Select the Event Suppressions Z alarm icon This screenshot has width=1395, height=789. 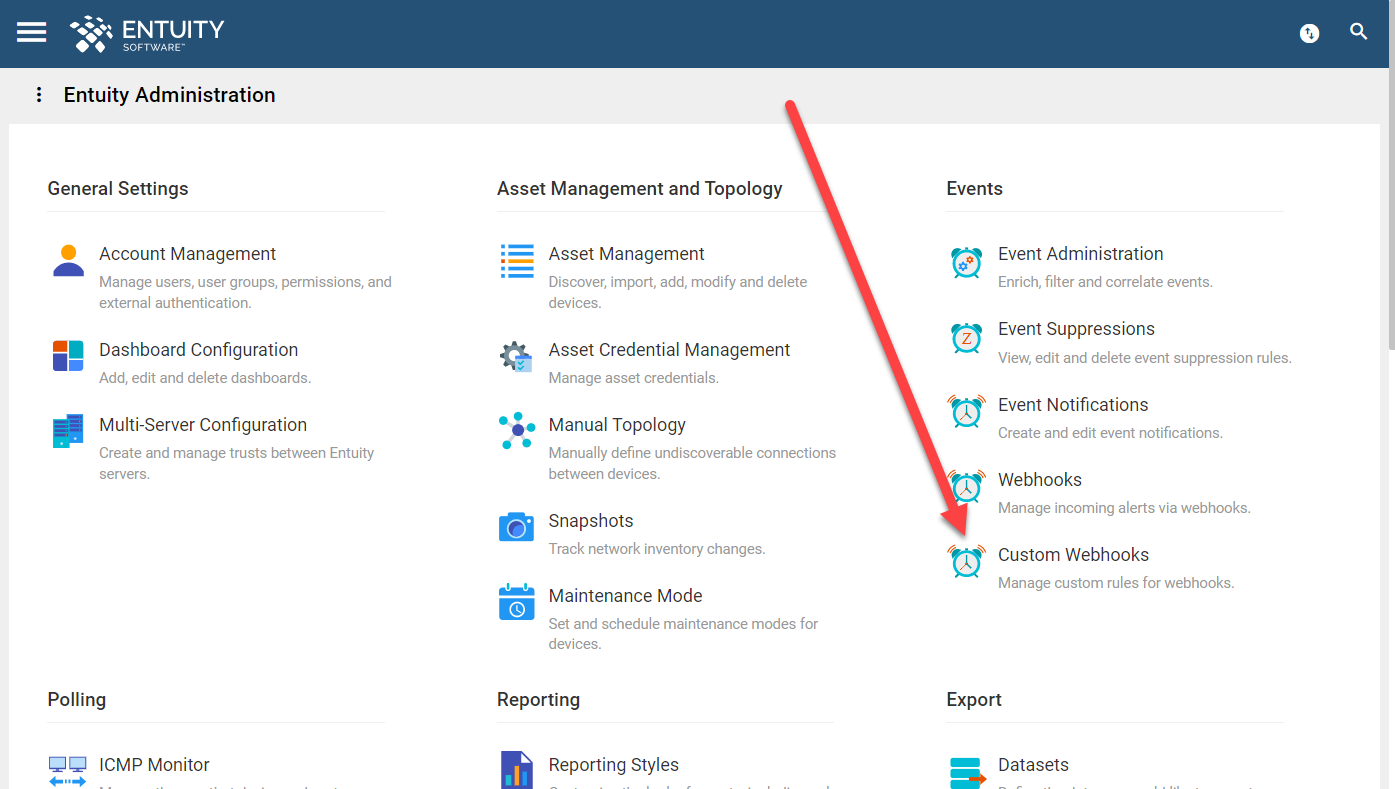(965, 337)
